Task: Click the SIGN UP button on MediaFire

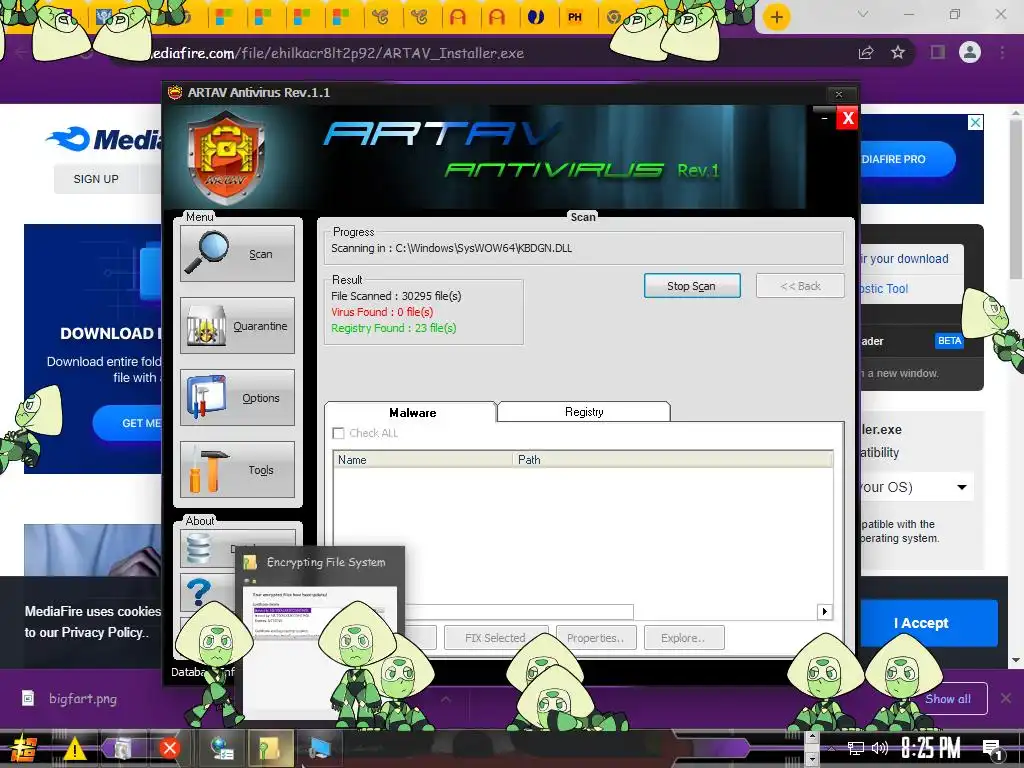Action: 96,179
